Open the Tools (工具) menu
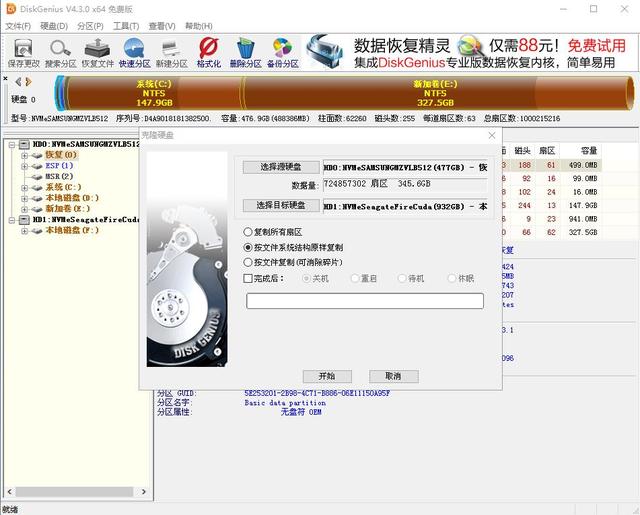This screenshot has width=640, height=515. coord(126,26)
